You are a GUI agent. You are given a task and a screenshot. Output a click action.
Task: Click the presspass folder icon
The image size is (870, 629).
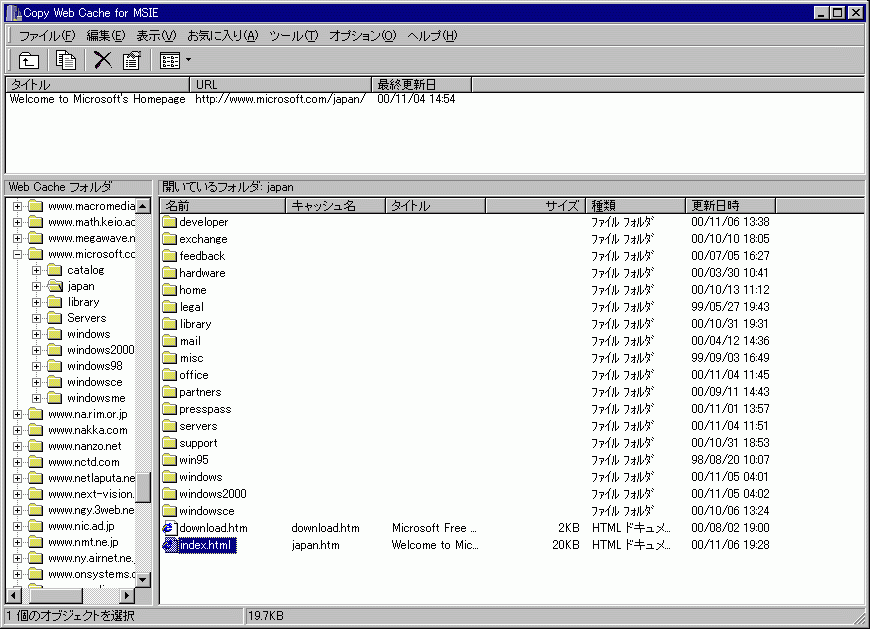click(x=169, y=409)
